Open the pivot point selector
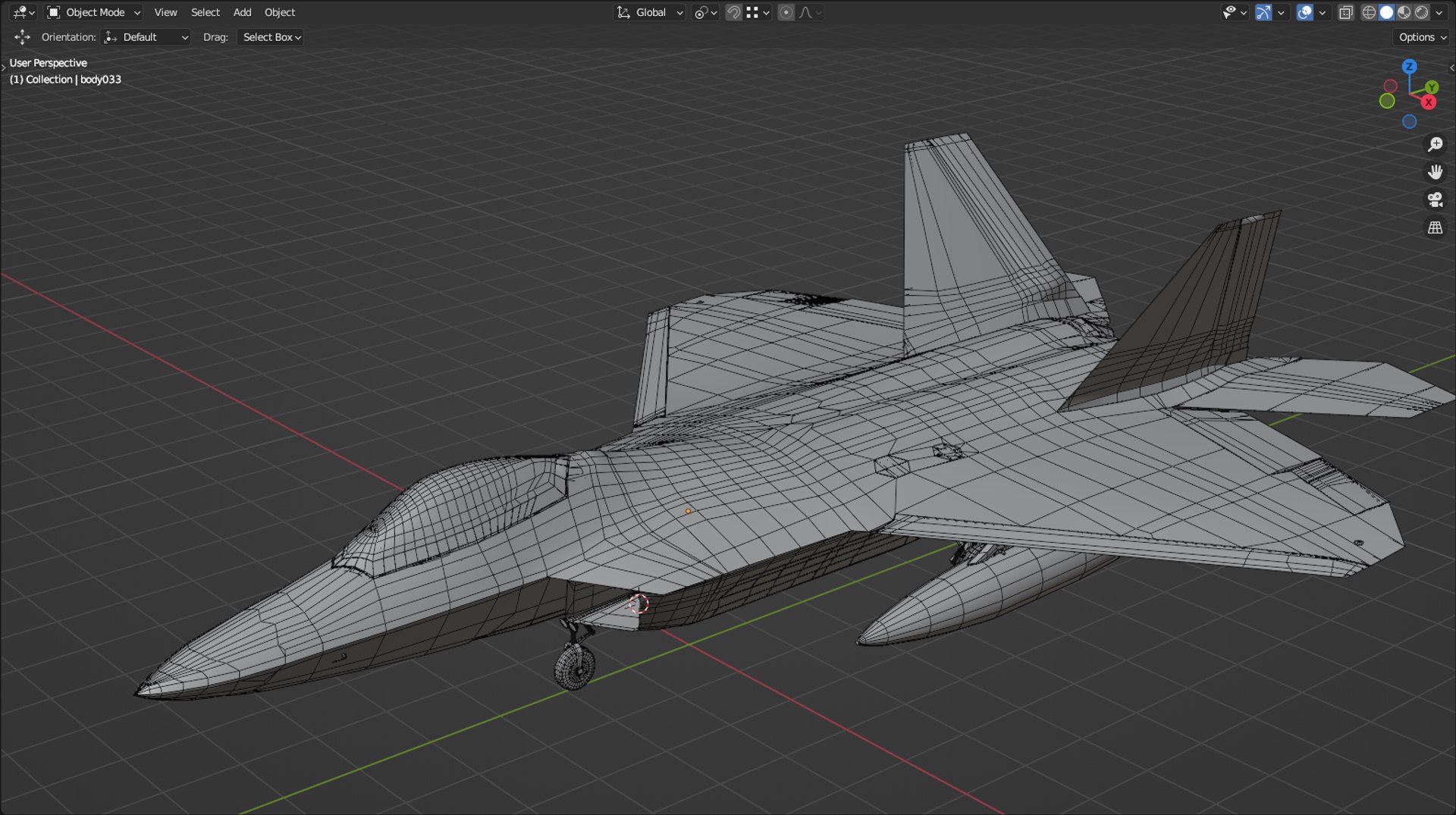Image resolution: width=1456 pixels, height=815 pixels. [705, 12]
